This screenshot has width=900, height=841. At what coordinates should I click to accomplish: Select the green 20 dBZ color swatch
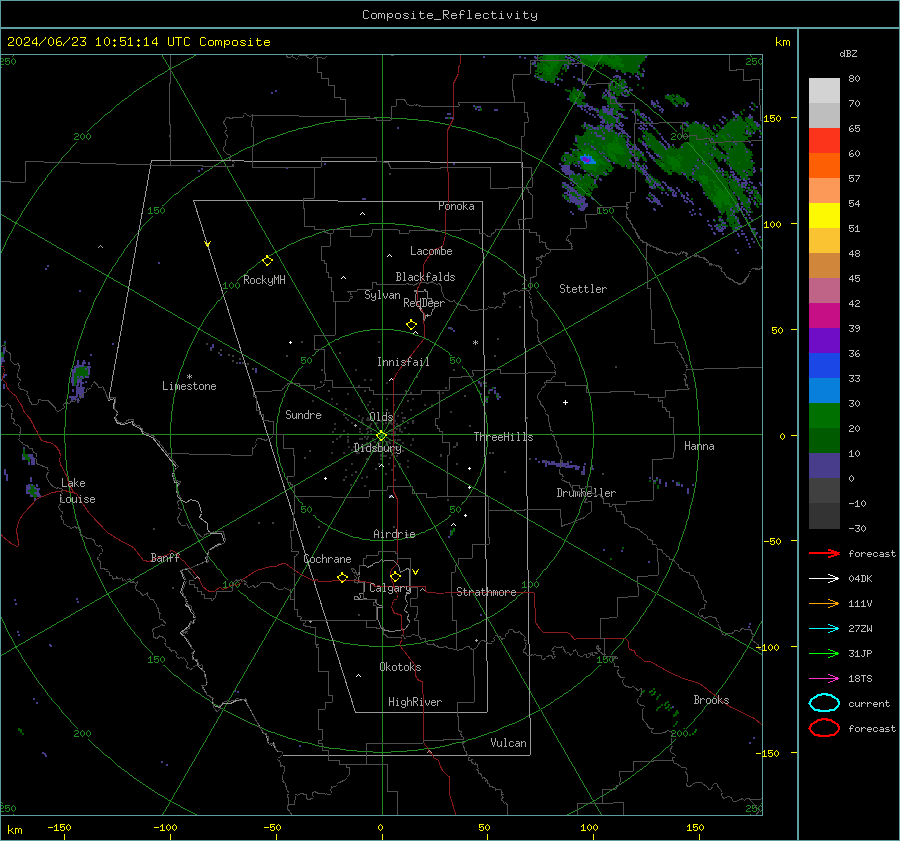pos(824,415)
